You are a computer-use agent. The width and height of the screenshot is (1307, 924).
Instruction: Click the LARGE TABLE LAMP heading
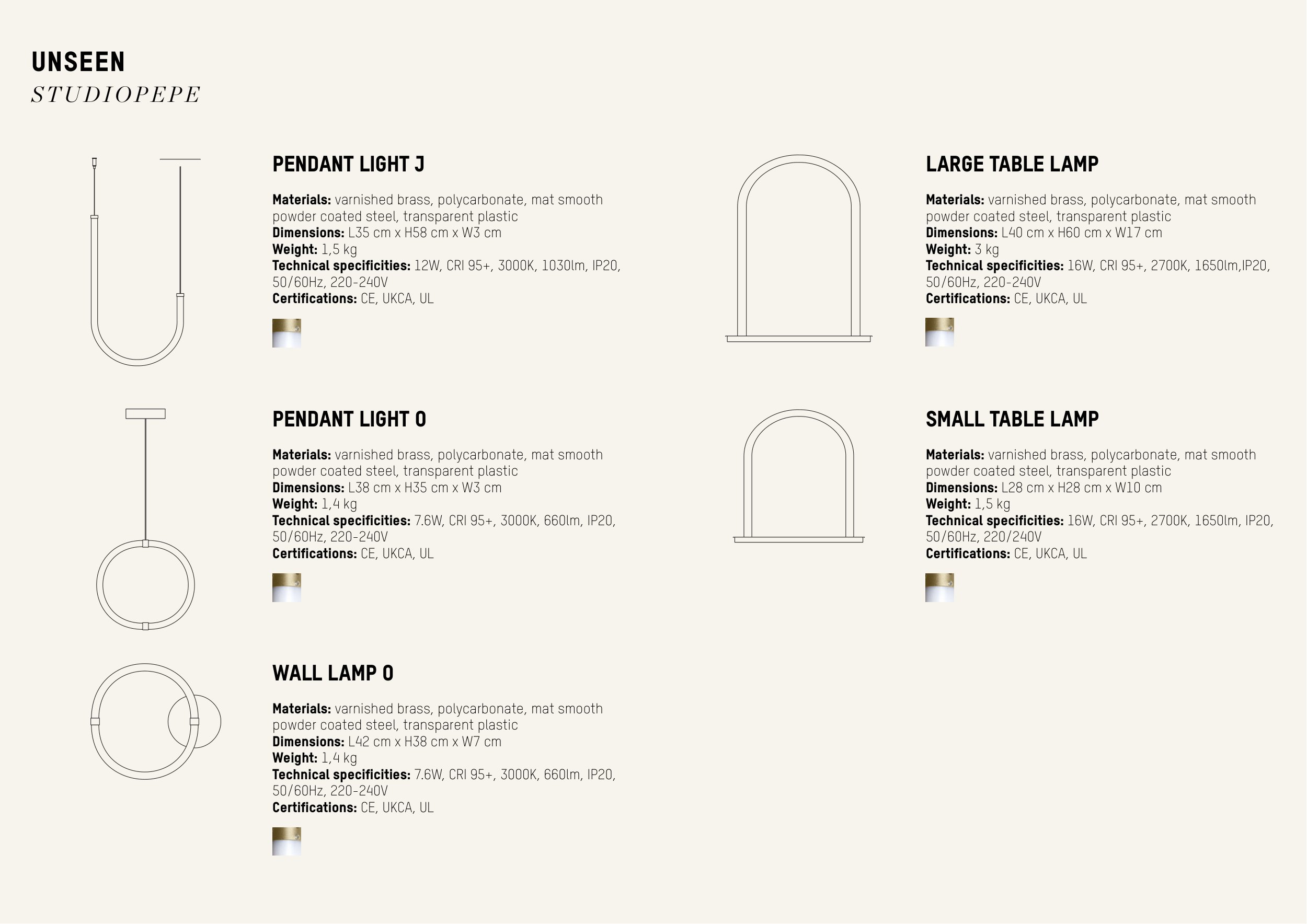pos(1012,165)
